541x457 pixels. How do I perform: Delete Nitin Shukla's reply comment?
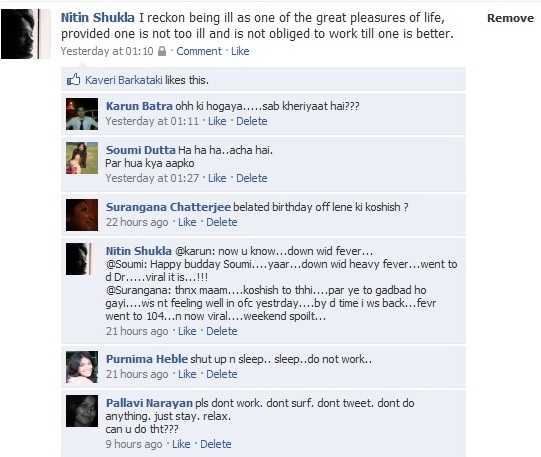click(x=222, y=331)
